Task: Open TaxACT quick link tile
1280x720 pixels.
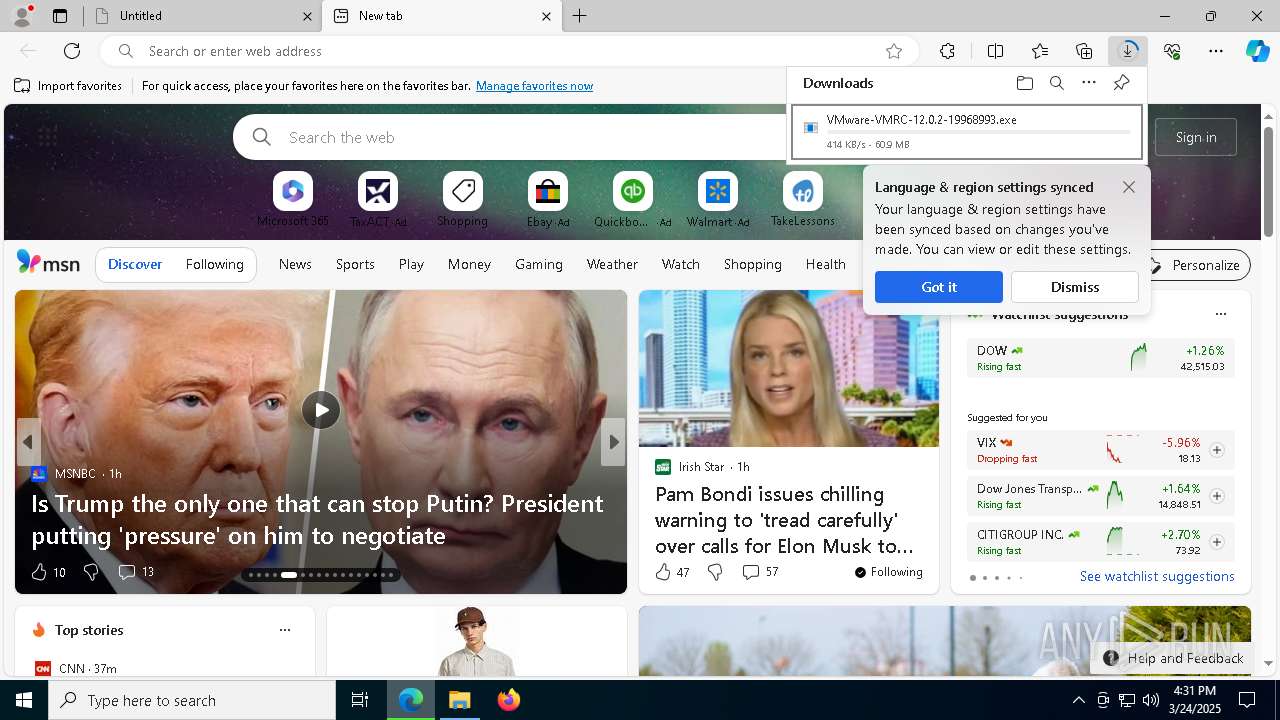Action: click(378, 199)
